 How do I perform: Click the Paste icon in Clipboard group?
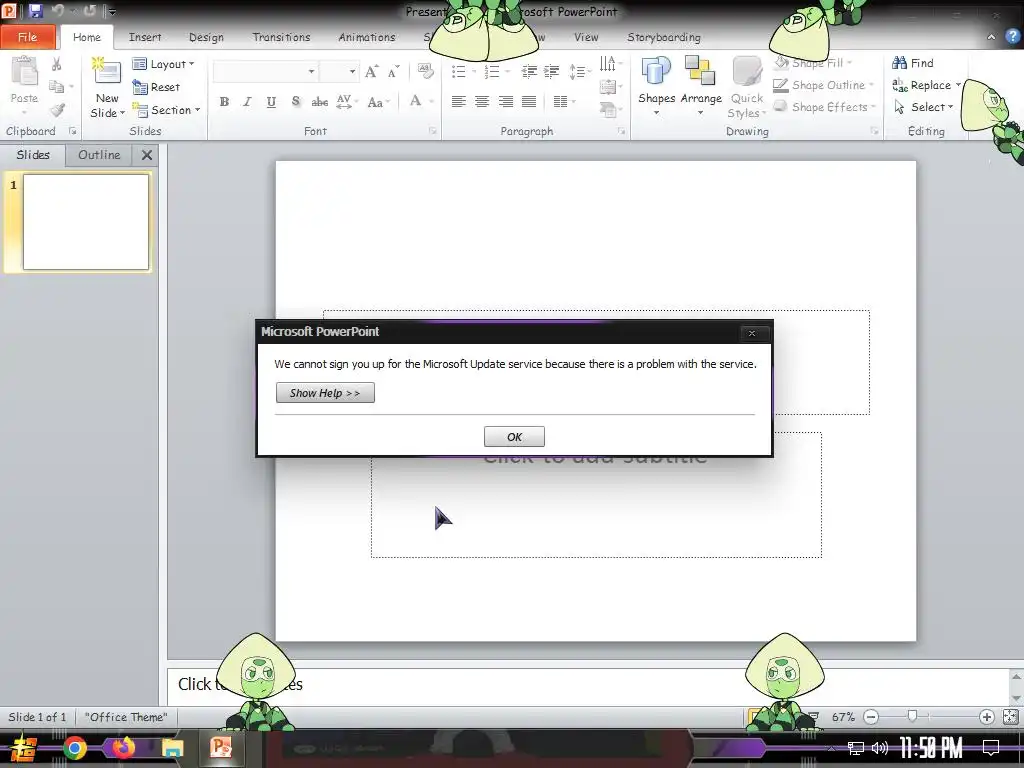pos(24,72)
